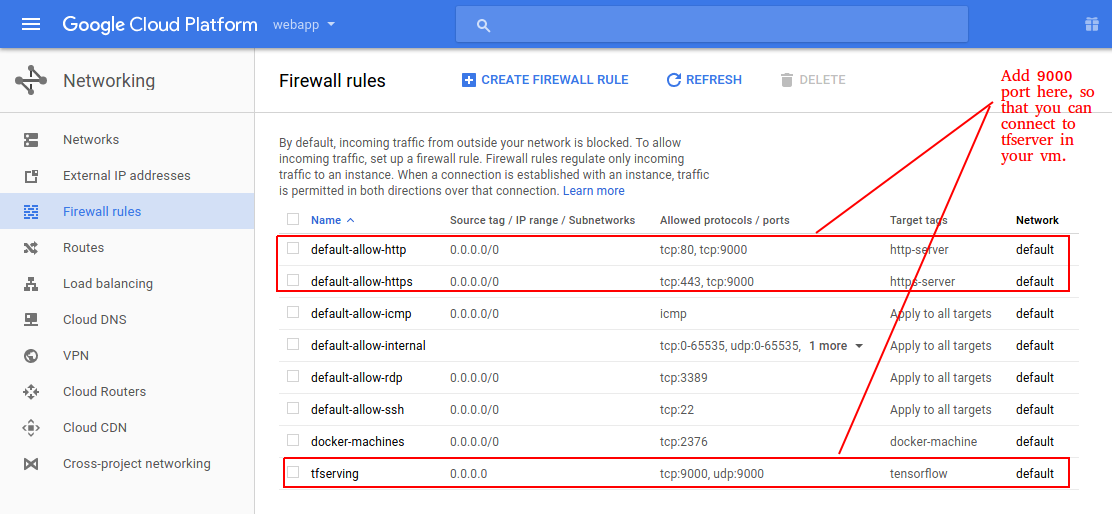This screenshot has width=1112, height=514.
Task: Click the 'tcp:3389' ports cell
Action: tap(684, 378)
